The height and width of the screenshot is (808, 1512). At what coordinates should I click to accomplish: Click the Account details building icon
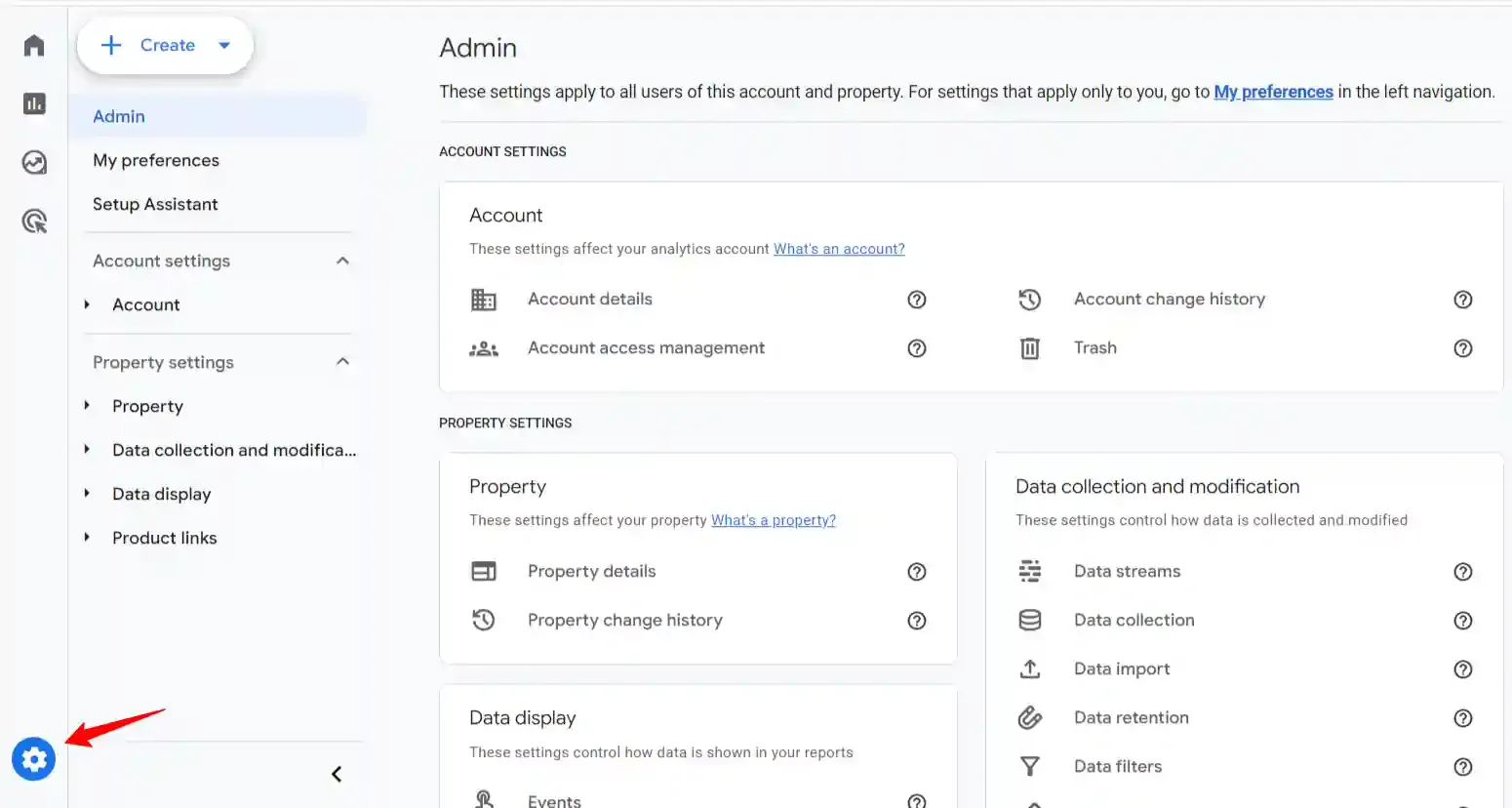pos(484,300)
